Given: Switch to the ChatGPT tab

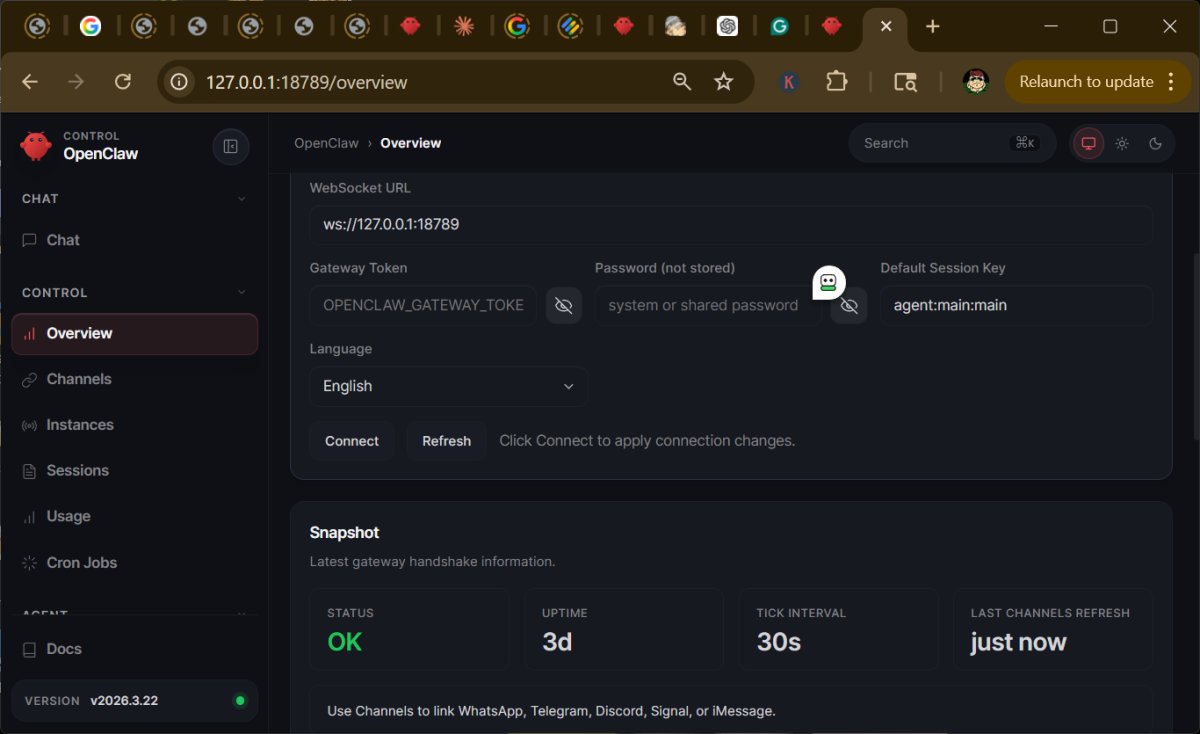Looking at the screenshot, I should tap(728, 27).
